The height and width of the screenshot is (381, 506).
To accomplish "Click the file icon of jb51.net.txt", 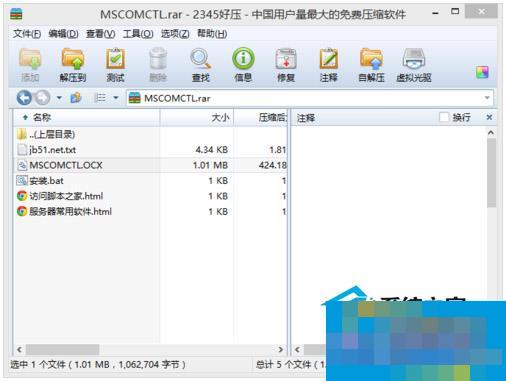I will click(22, 150).
